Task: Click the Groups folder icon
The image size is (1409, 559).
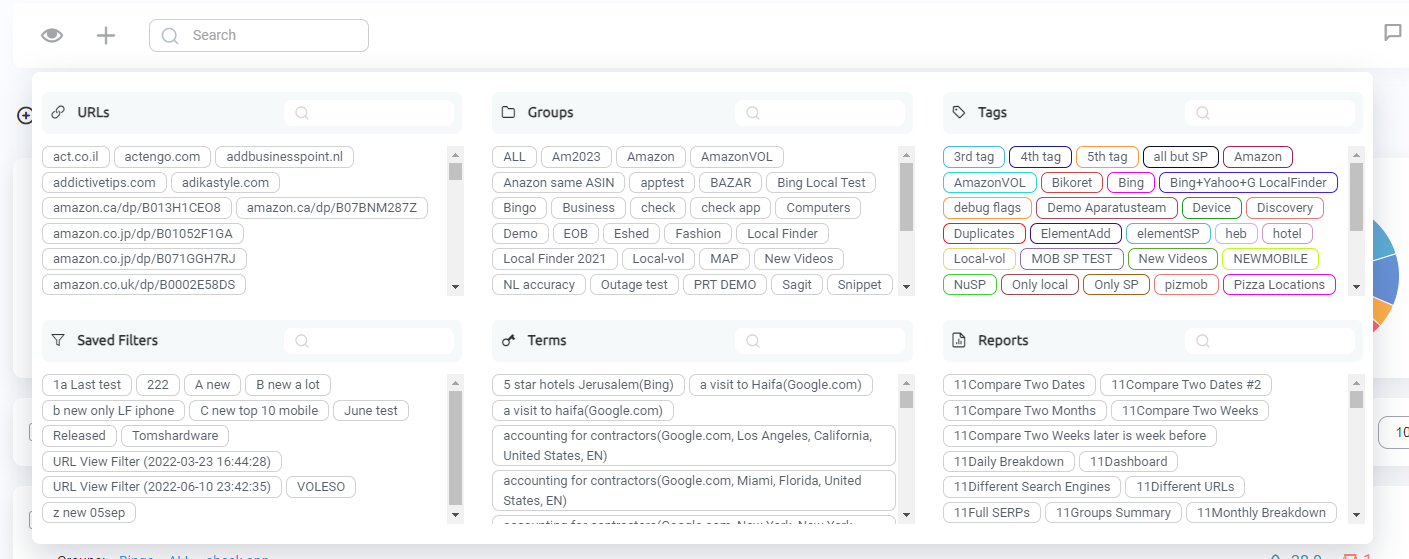Action: [x=508, y=113]
